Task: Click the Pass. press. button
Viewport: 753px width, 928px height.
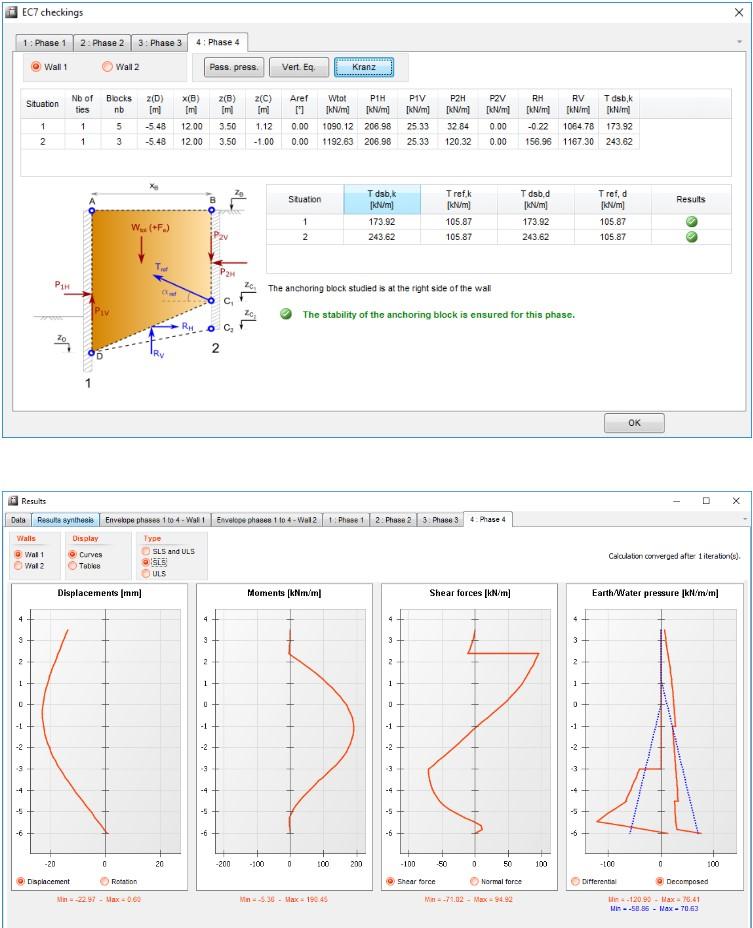Action: 234,67
